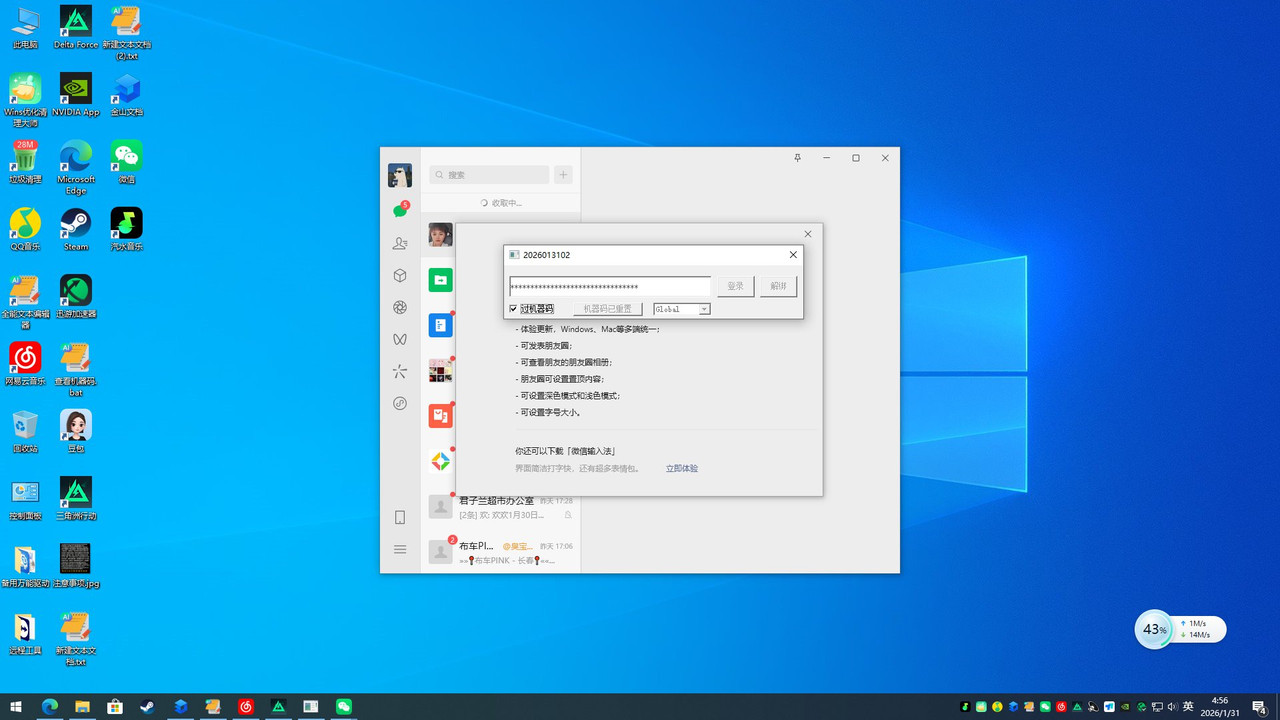Open the Windows Start menu

pos(16,706)
